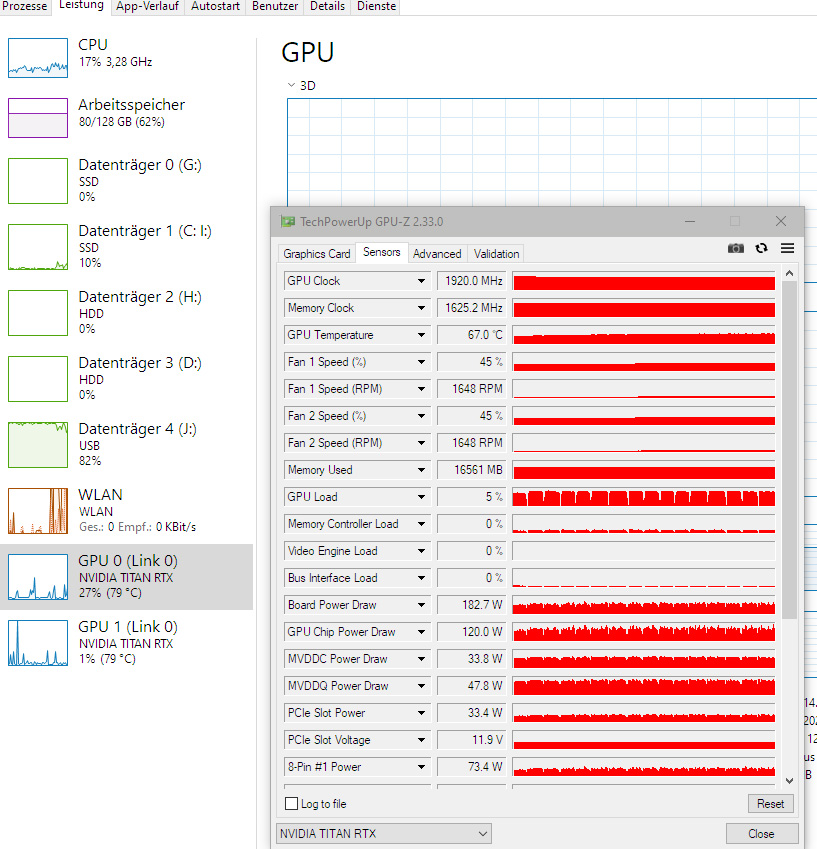Click the sensor list vertical scrollbar thumb
Viewport: 817px width, 849px height.
click(x=789, y=449)
